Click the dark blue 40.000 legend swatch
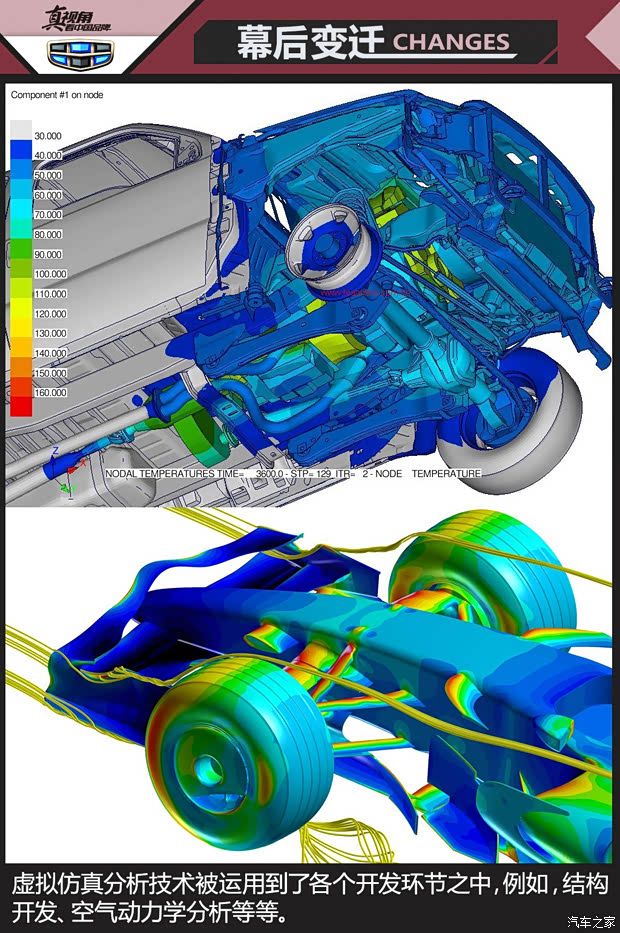Image resolution: width=620 pixels, height=933 pixels. point(20,150)
